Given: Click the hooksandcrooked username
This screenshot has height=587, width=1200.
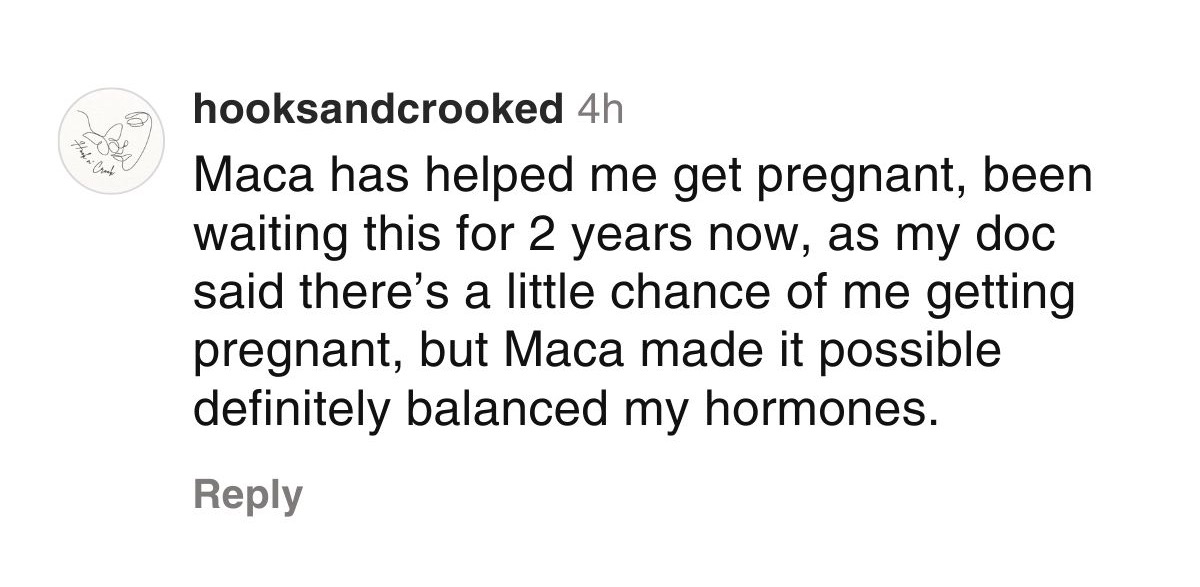Looking at the screenshot, I should [379, 110].
